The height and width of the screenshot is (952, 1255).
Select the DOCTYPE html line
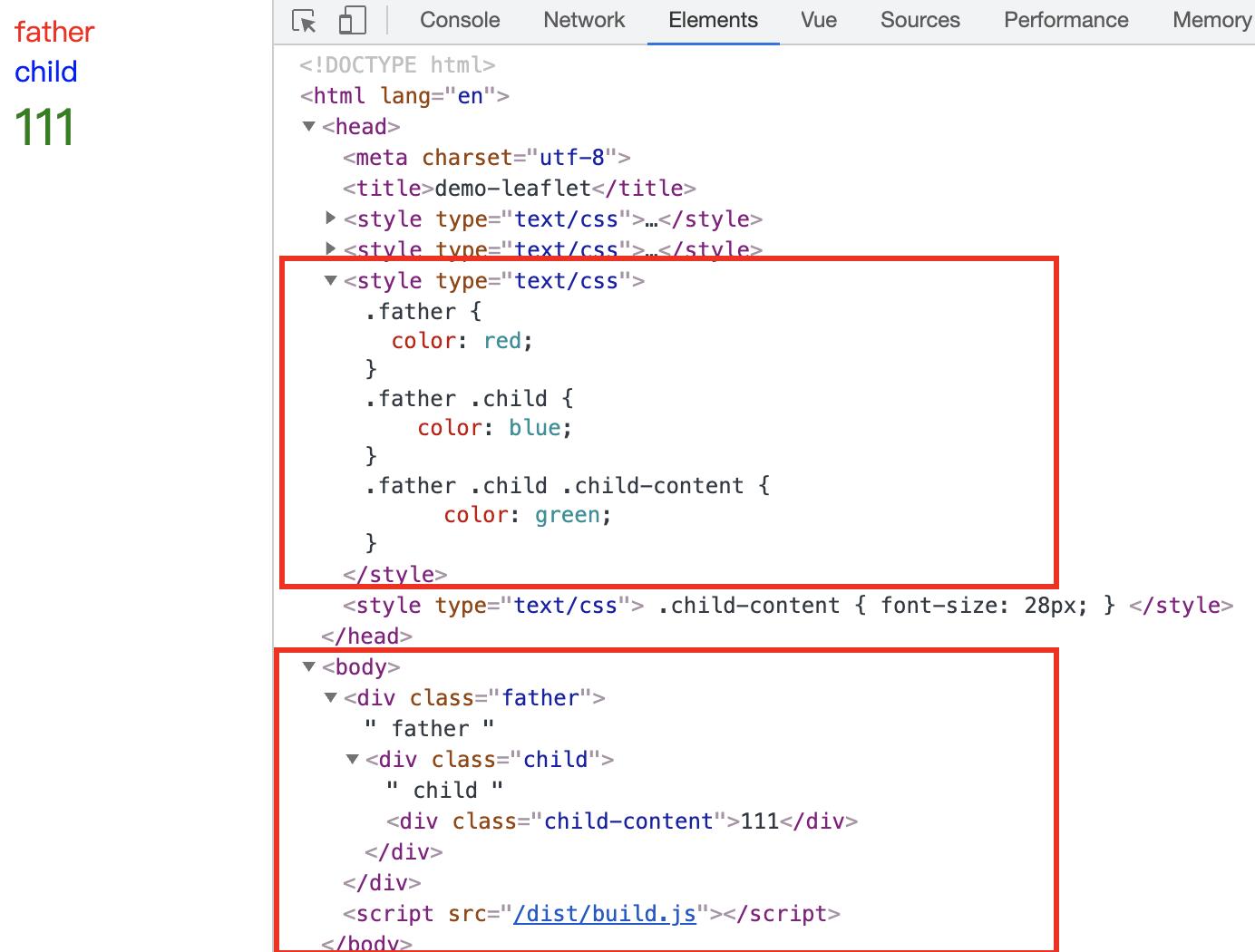(397, 65)
